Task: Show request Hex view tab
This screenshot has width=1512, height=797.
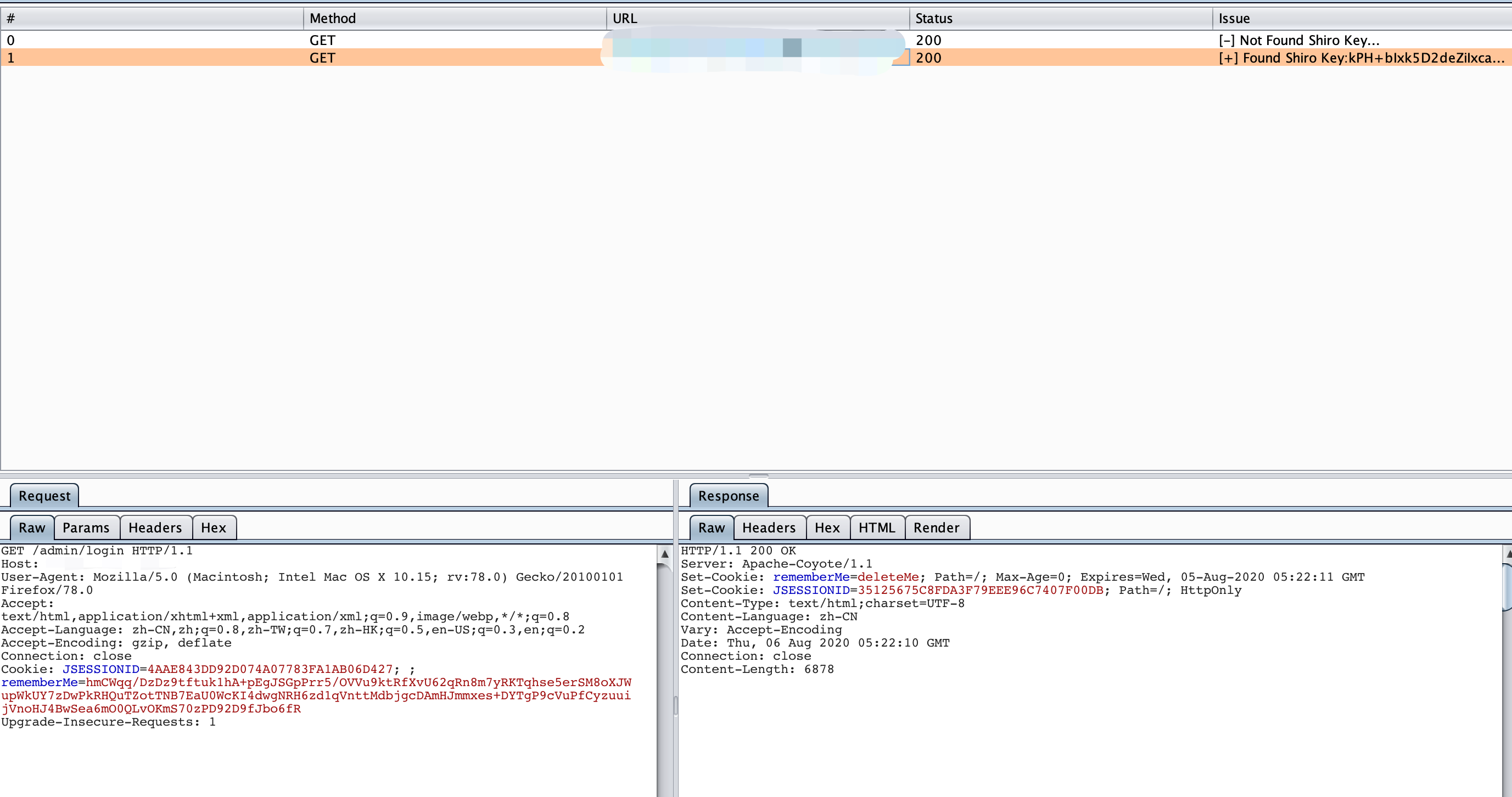Action: tap(213, 527)
